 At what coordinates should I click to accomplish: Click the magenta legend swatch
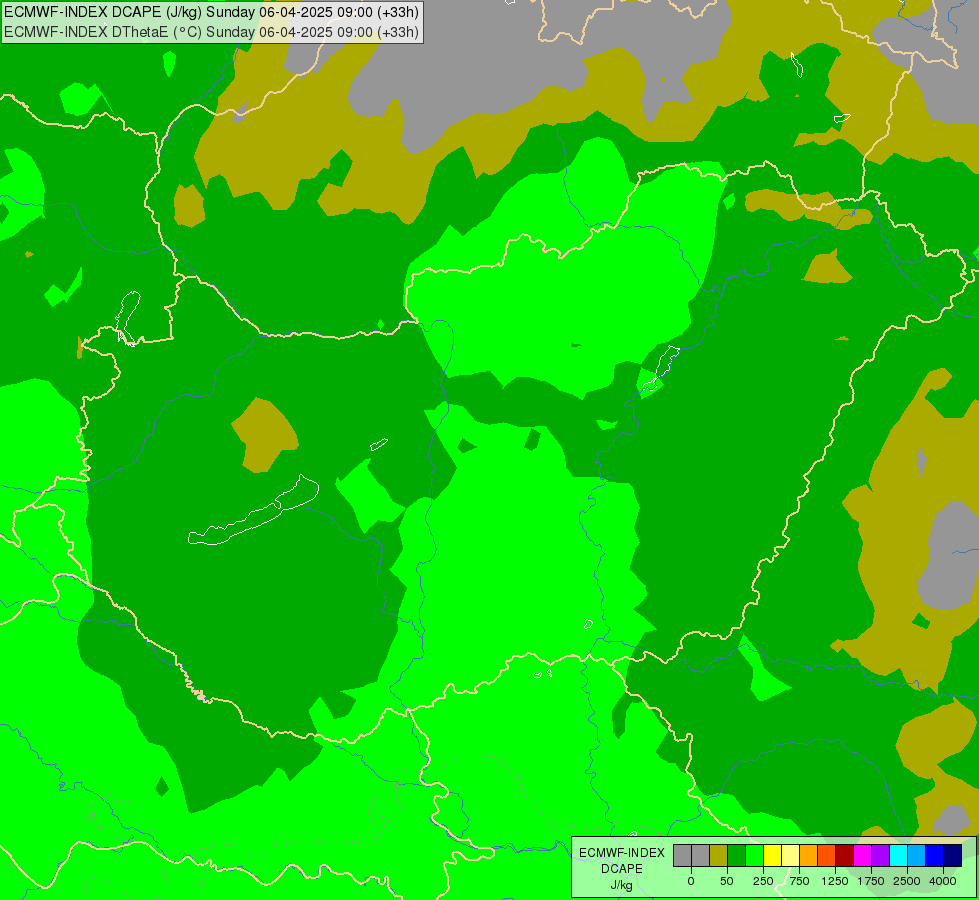point(862,856)
